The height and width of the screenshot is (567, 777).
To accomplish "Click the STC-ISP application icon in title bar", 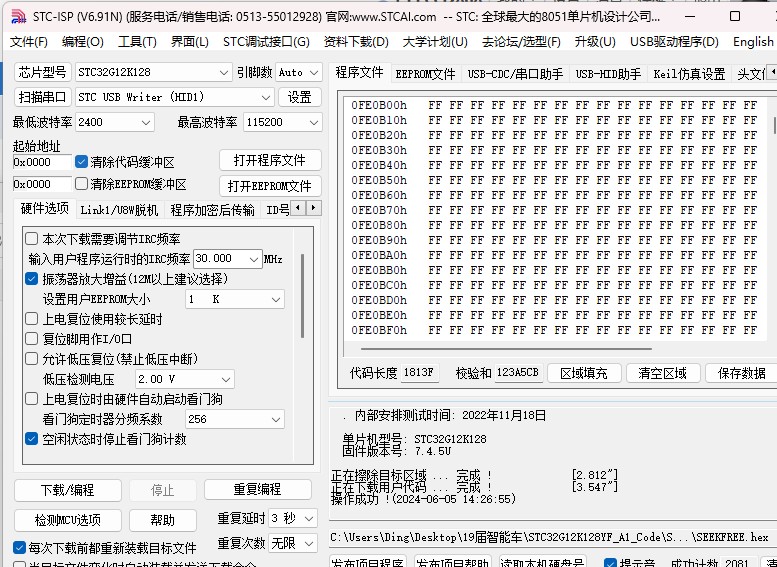I will tap(18, 16).
